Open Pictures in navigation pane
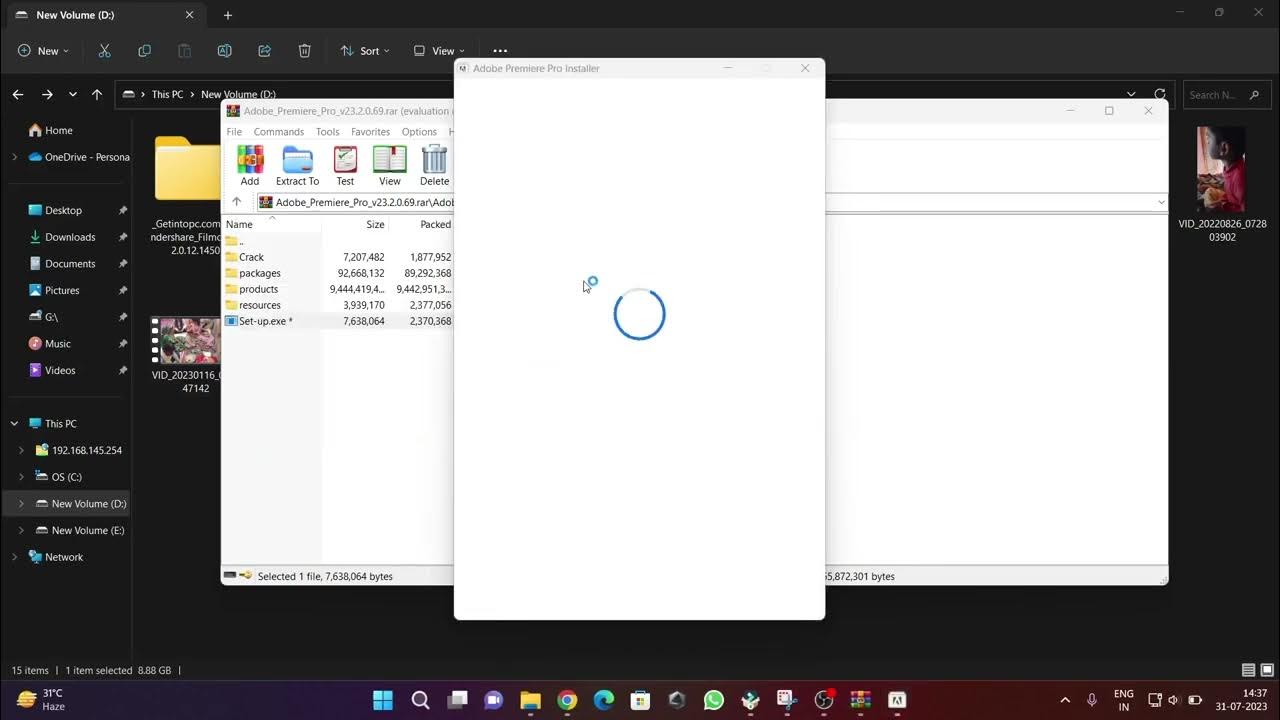 [x=62, y=290]
